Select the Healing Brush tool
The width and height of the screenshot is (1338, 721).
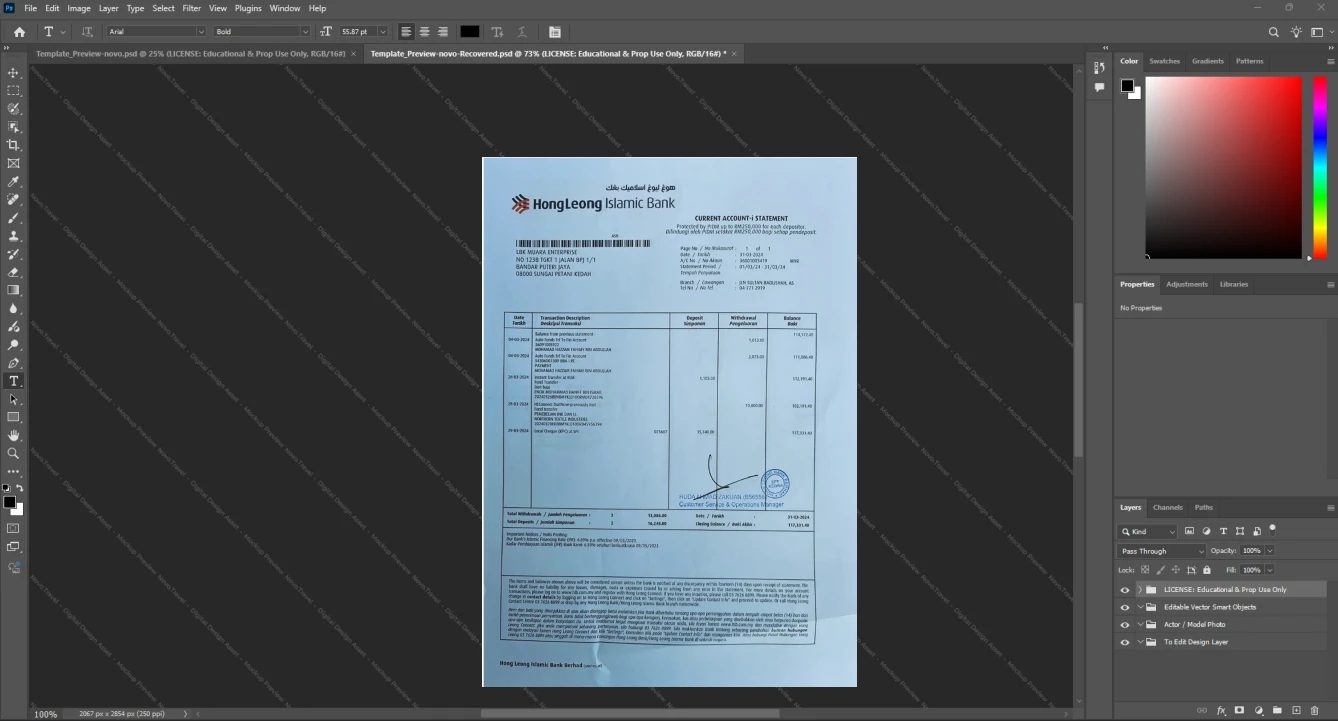point(14,199)
